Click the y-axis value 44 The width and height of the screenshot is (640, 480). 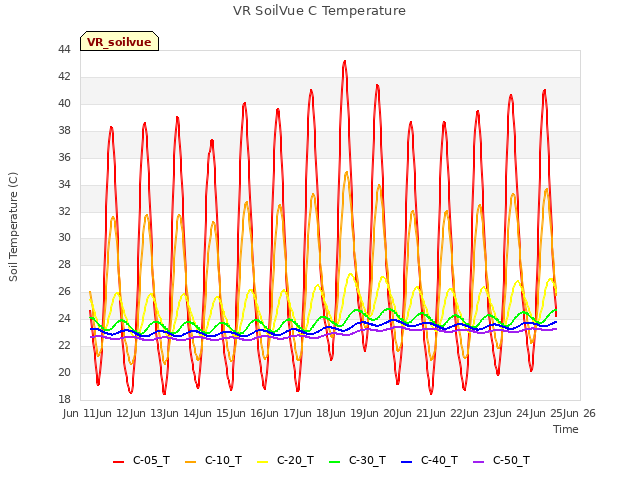click(x=64, y=49)
